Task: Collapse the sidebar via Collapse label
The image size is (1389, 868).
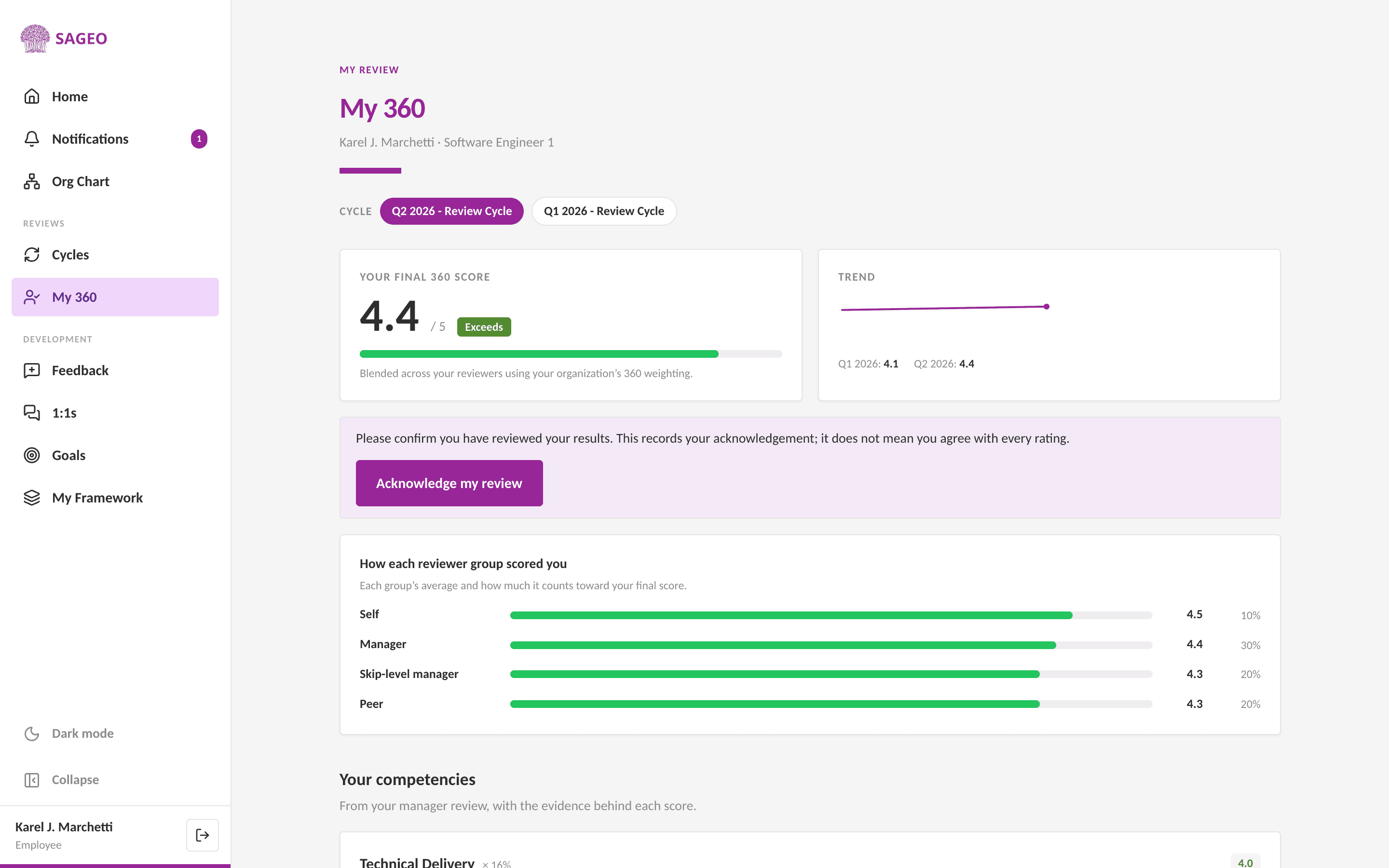Action: point(75,780)
